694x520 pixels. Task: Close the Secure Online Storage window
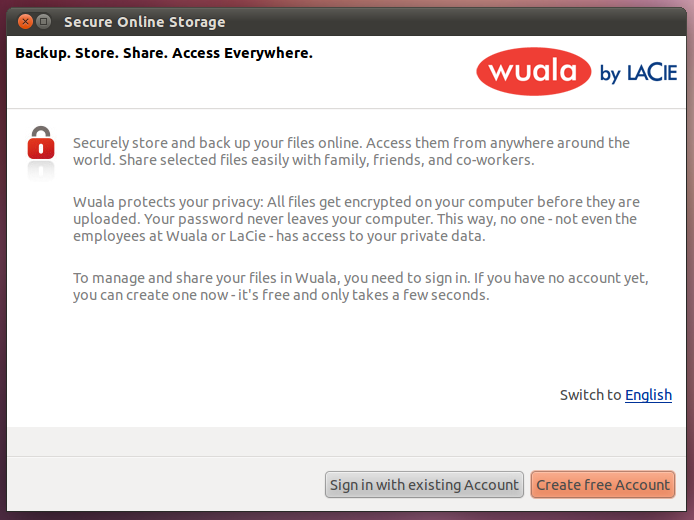[25, 21]
